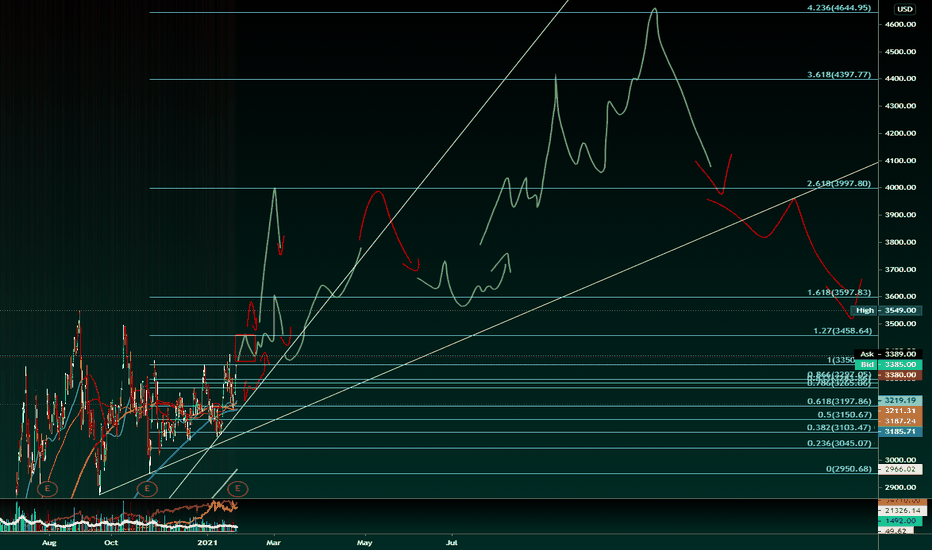
Task: Select the red rectangle drawing on the chart
Action: 245,348
